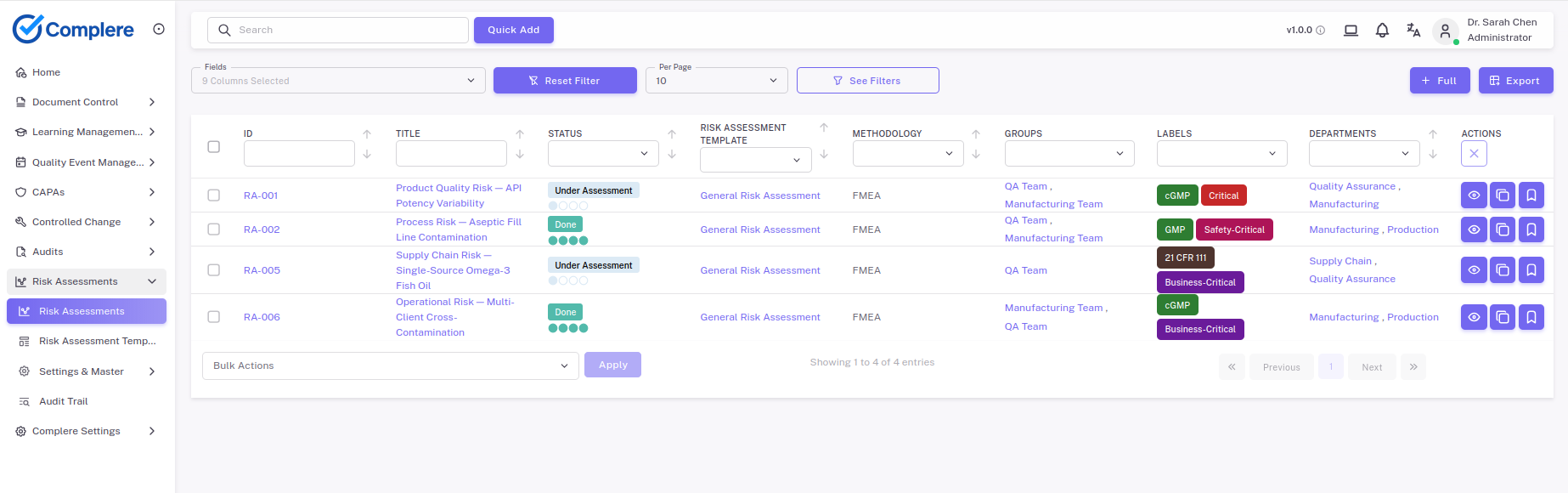Click the version info icon

(1321, 31)
